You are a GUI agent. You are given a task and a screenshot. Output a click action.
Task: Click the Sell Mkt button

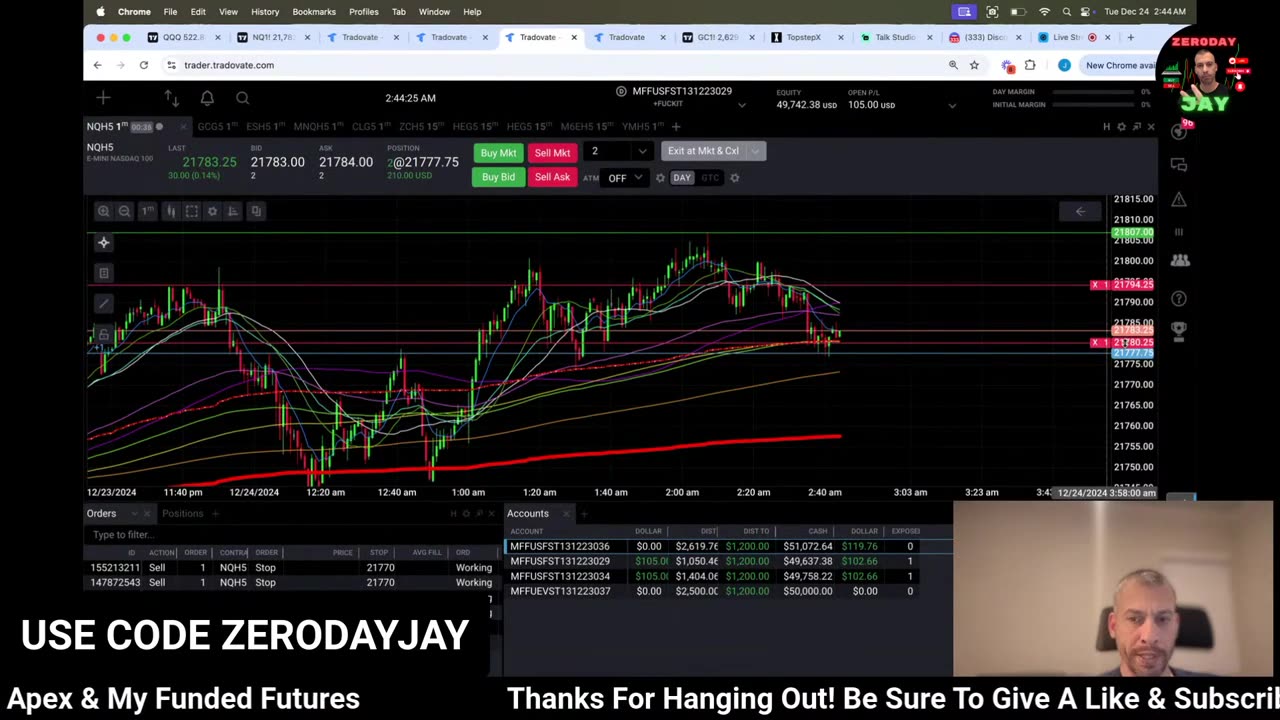coord(552,153)
